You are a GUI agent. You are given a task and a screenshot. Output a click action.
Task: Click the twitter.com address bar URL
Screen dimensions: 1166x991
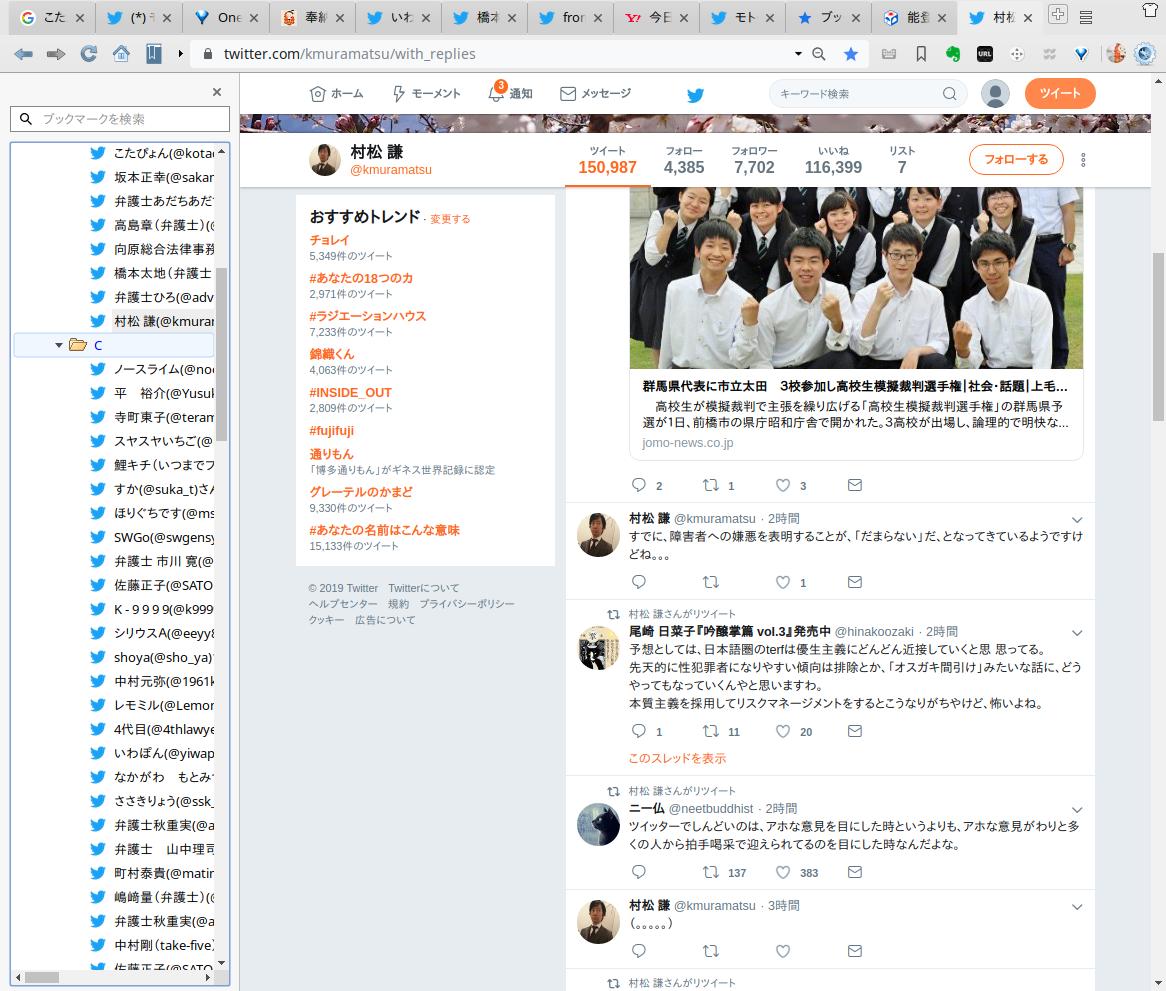coord(350,54)
